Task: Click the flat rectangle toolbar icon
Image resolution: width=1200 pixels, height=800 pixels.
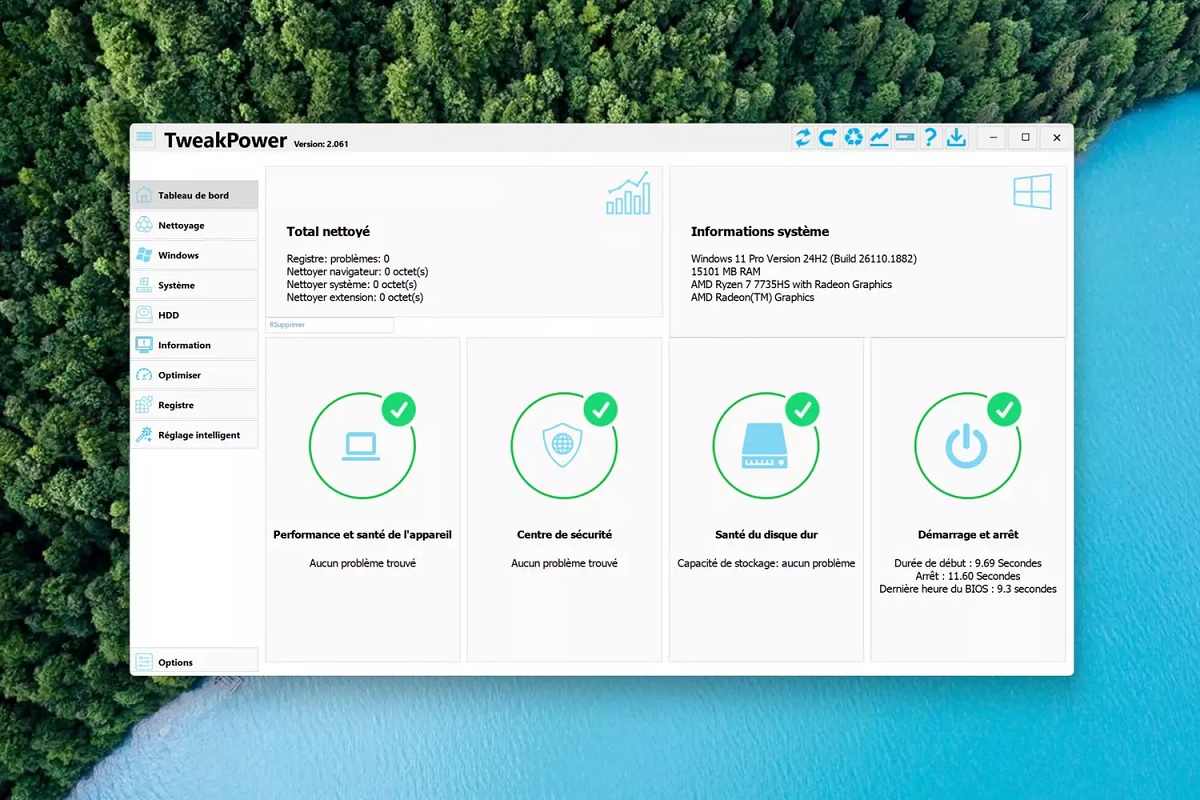Action: point(905,138)
